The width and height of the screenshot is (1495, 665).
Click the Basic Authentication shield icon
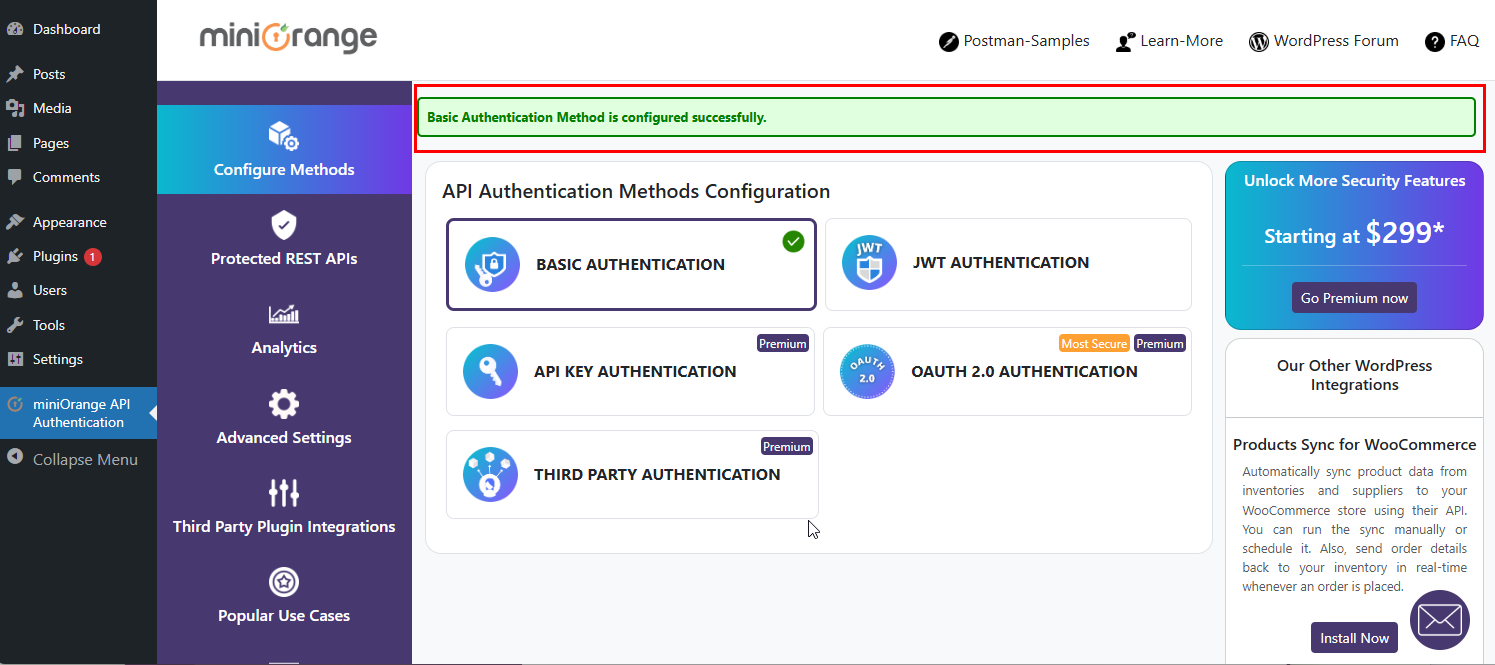point(492,265)
